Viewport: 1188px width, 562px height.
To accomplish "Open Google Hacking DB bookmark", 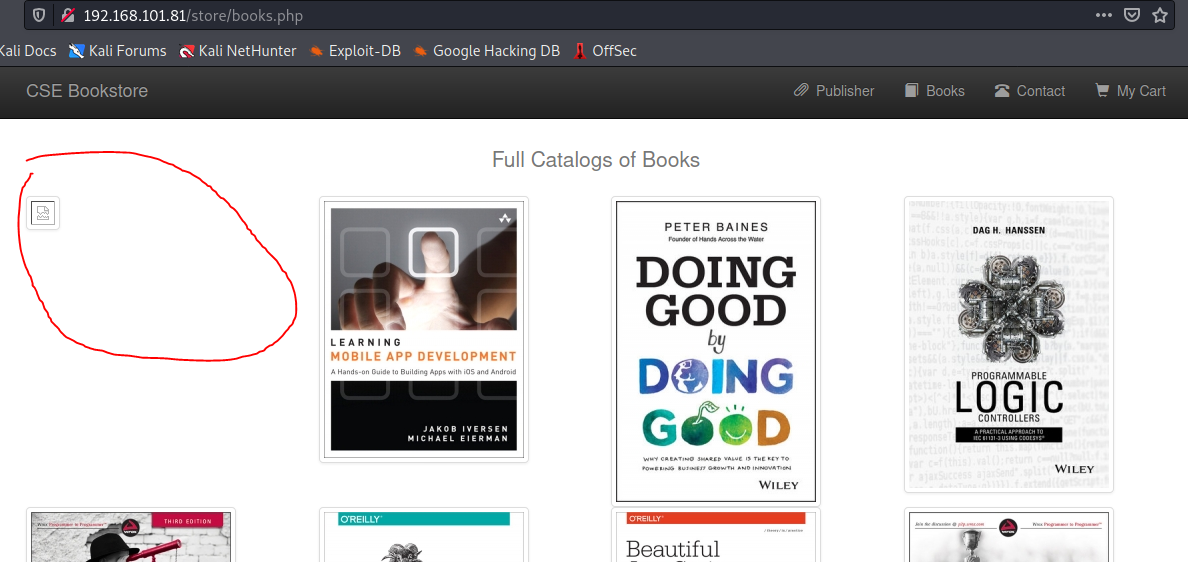I will point(486,50).
